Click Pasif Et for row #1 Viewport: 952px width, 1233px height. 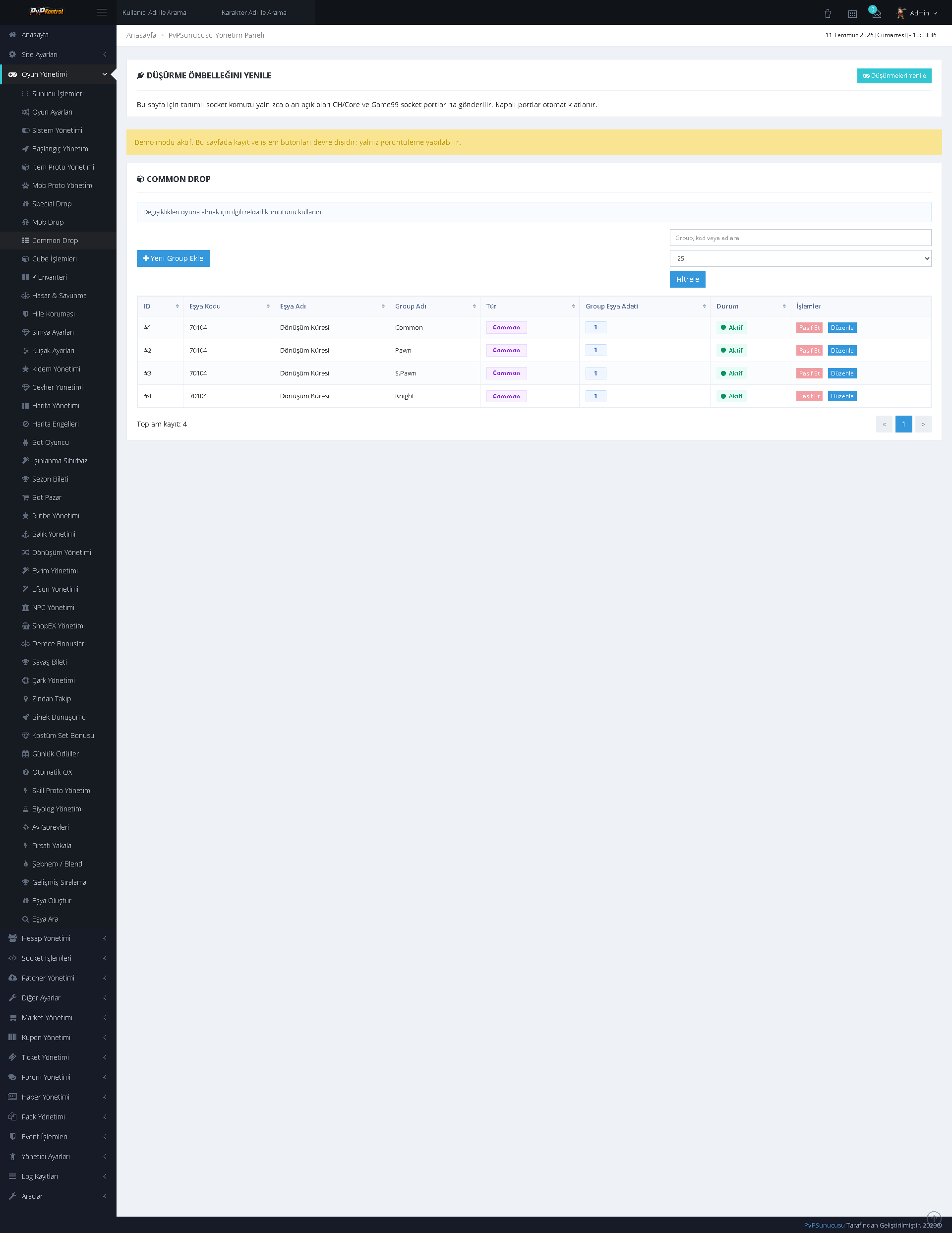point(809,327)
